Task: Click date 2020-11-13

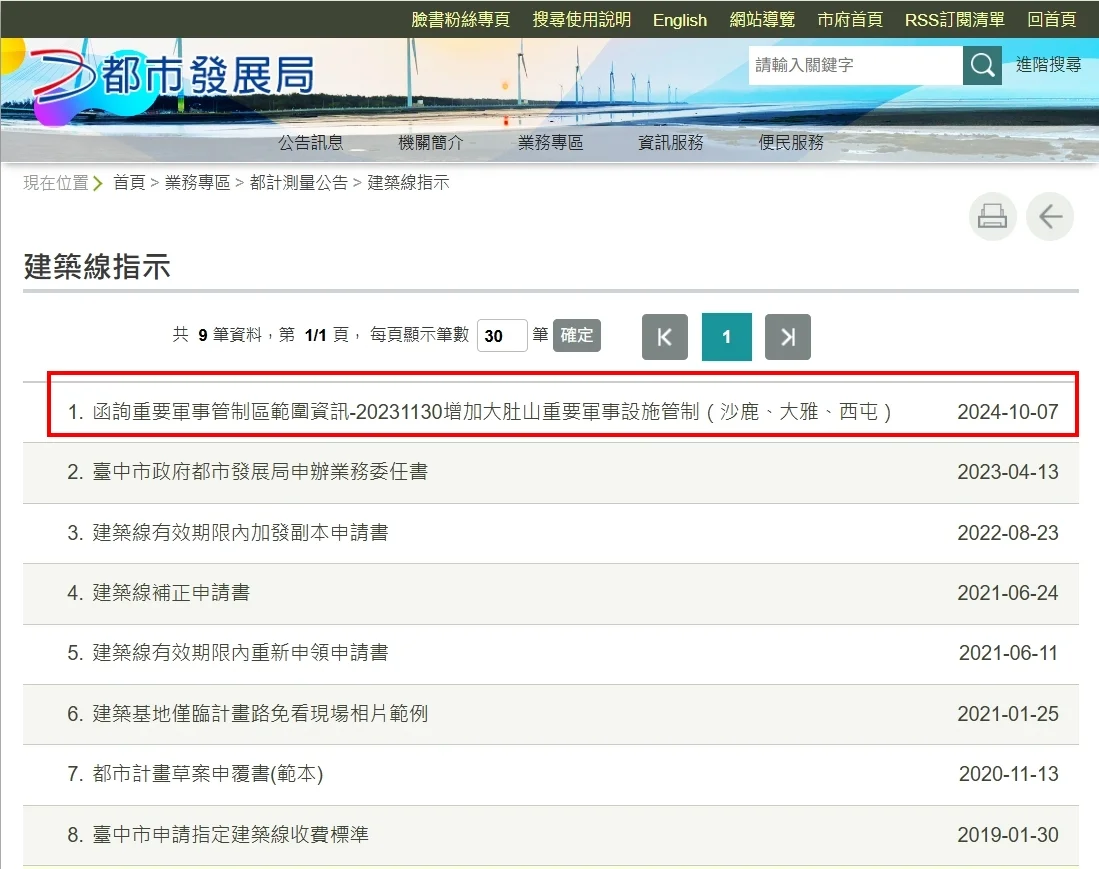Action: point(1009,774)
